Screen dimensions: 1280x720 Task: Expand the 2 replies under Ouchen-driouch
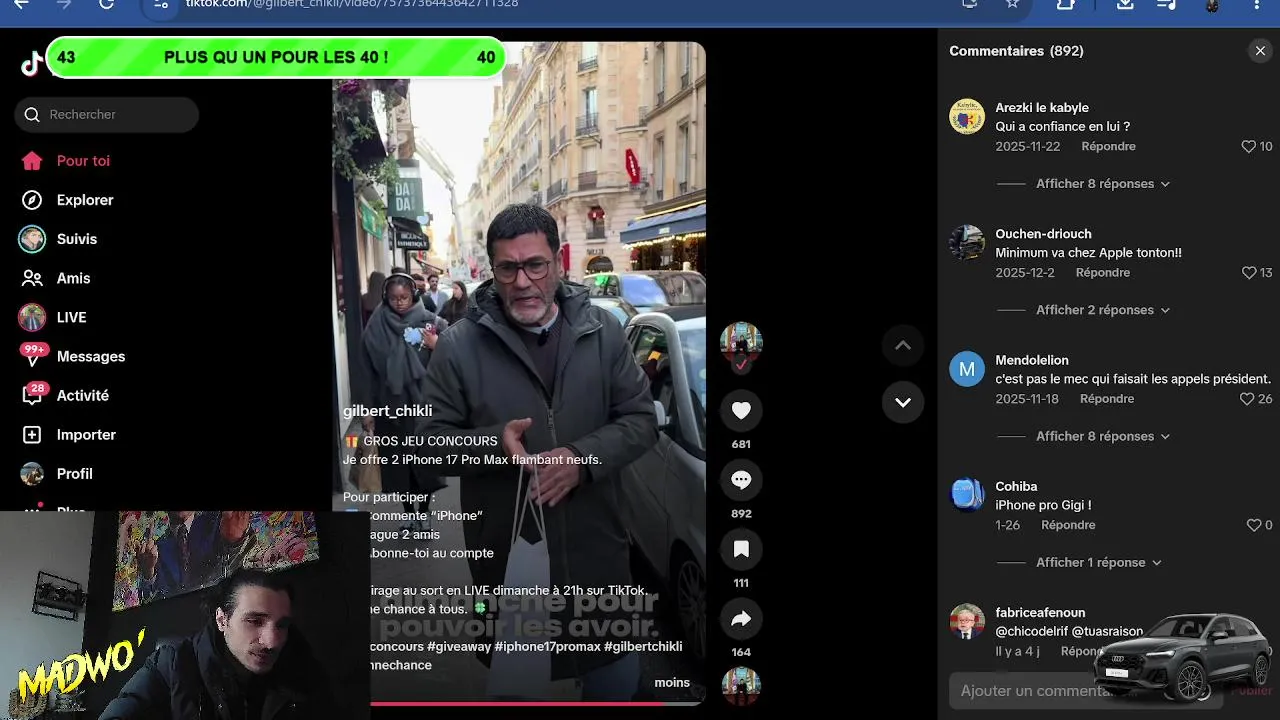pos(1103,310)
